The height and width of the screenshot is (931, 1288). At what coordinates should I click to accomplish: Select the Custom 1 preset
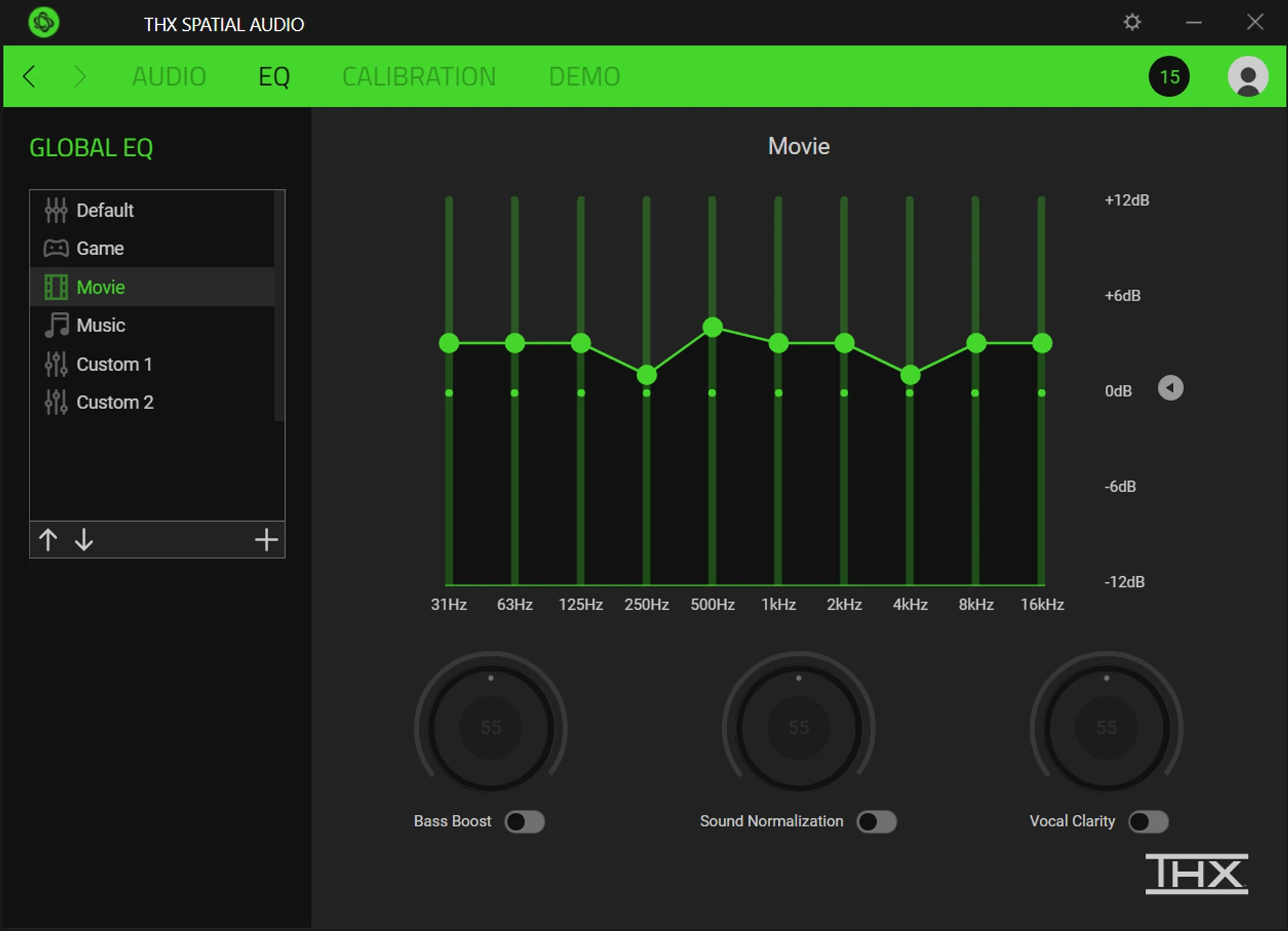(152, 364)
